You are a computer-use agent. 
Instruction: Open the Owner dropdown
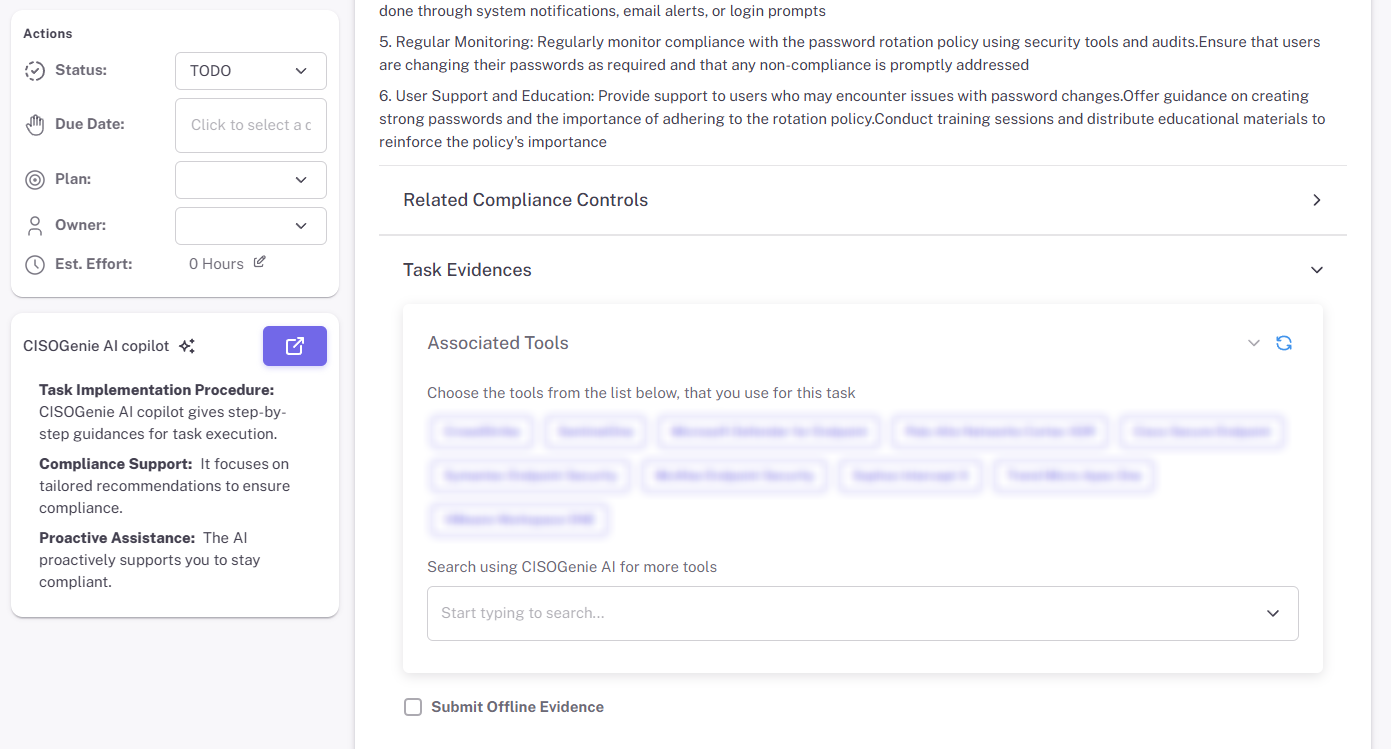click(x=250, y=226)
